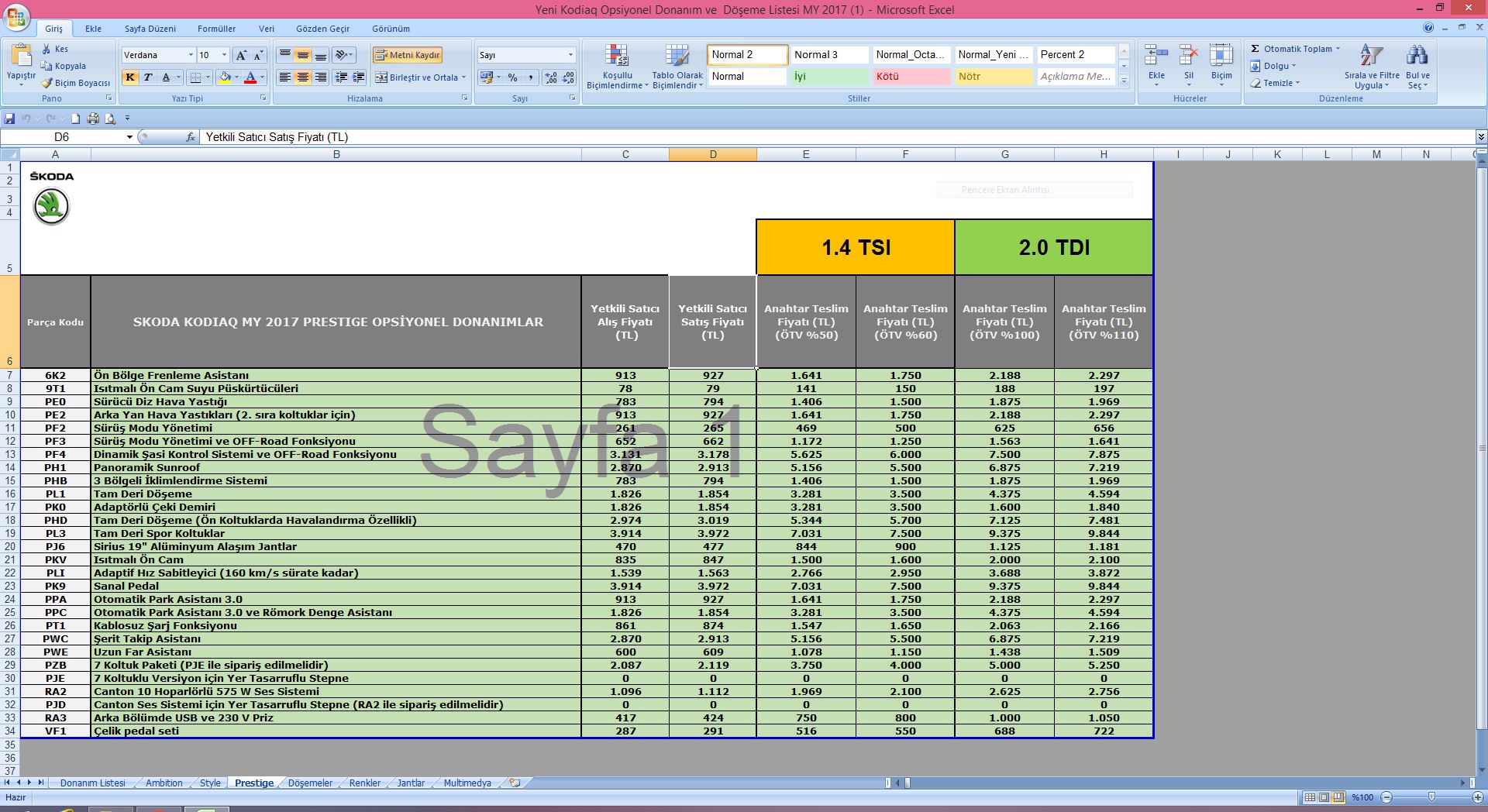Apply the Kötü cell style
The width and height of the screenshot is (1488, 812).
tap(912, 77)
